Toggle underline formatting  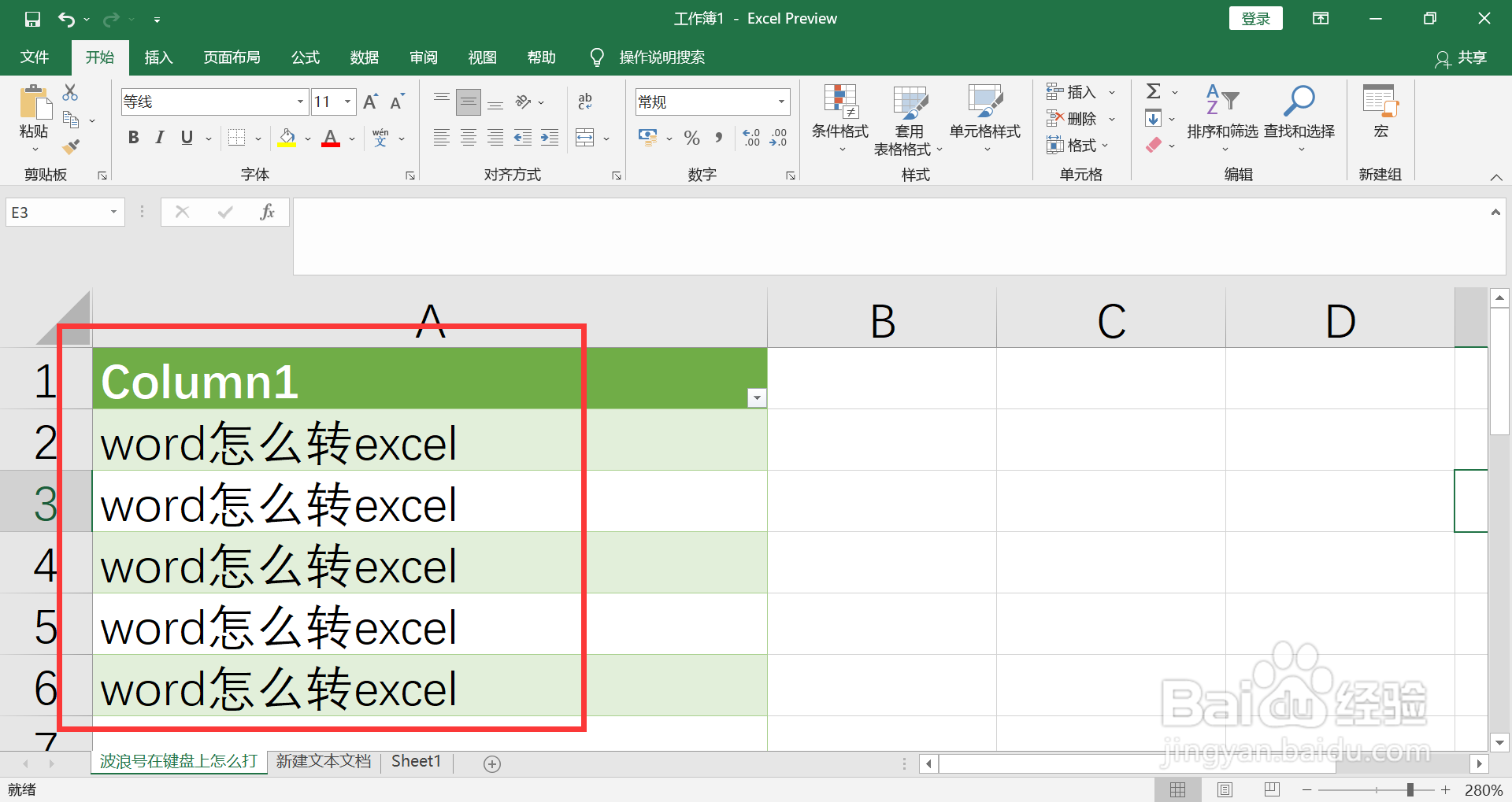click(185, 137)
